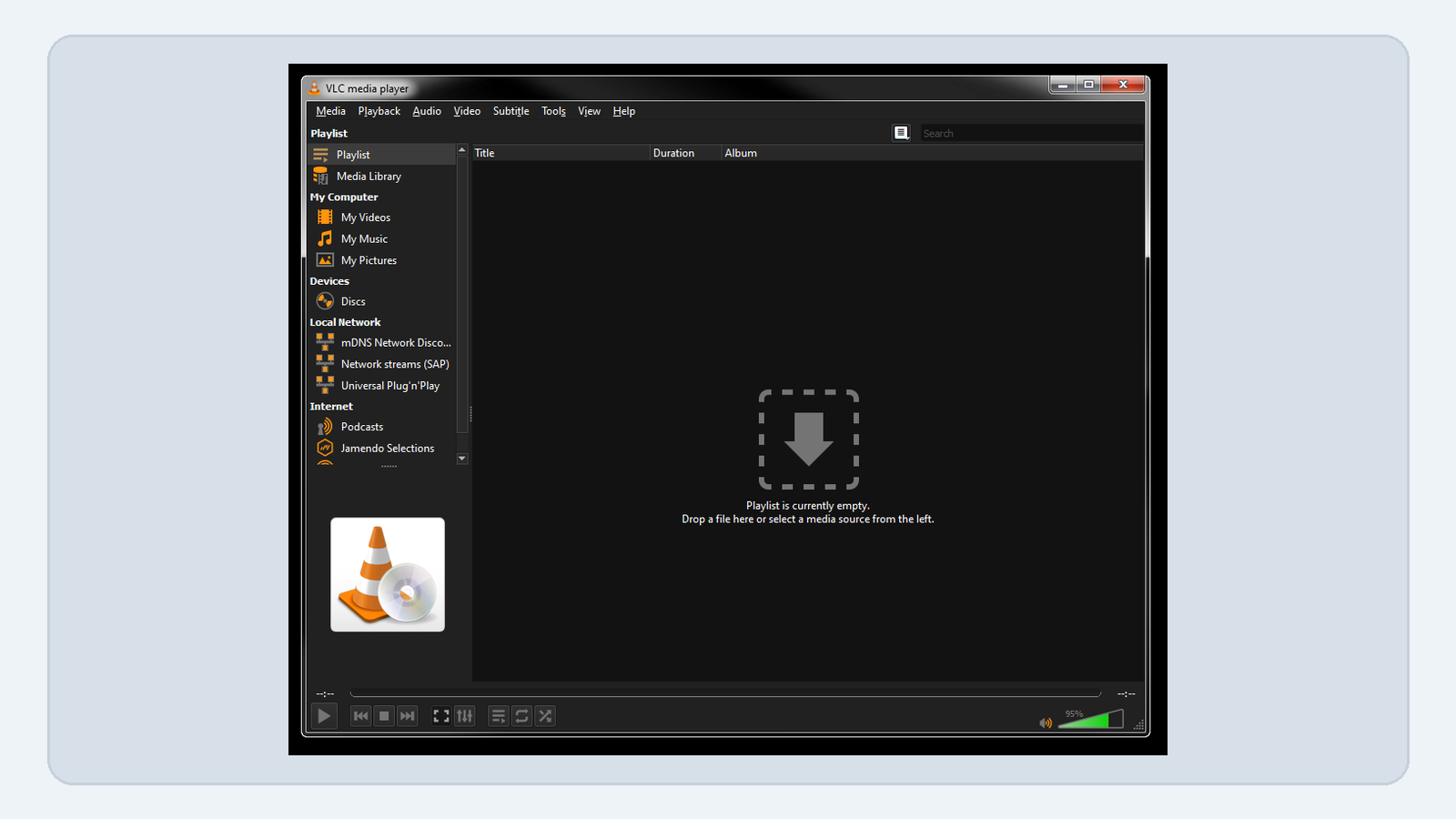This screenshot has width=1456, height=819.
Task: Open the View menu
Action: pos(589,111)
